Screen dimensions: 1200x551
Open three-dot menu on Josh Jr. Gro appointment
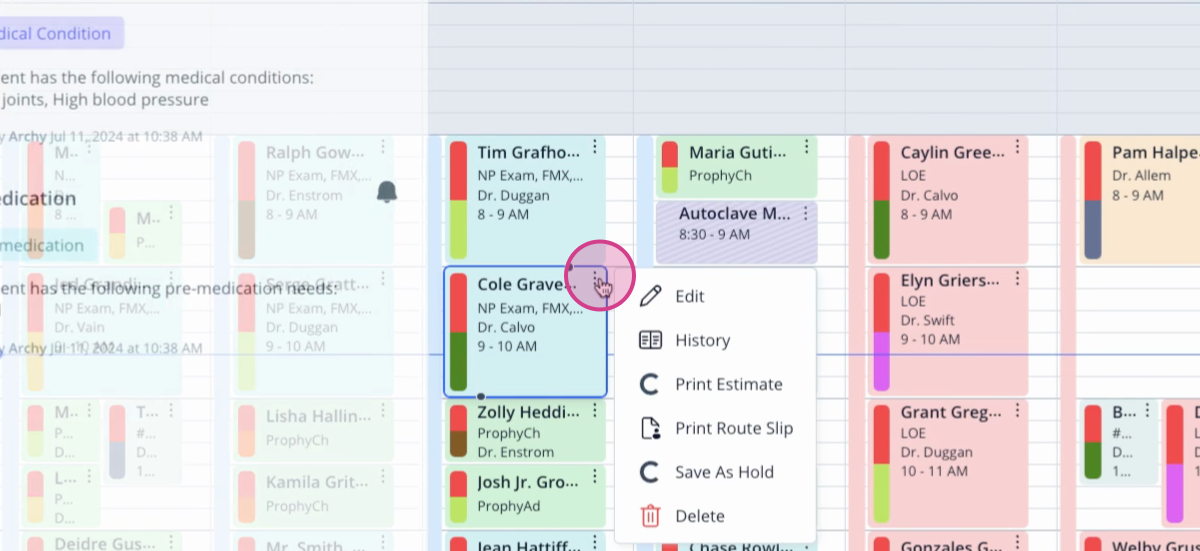595,477
